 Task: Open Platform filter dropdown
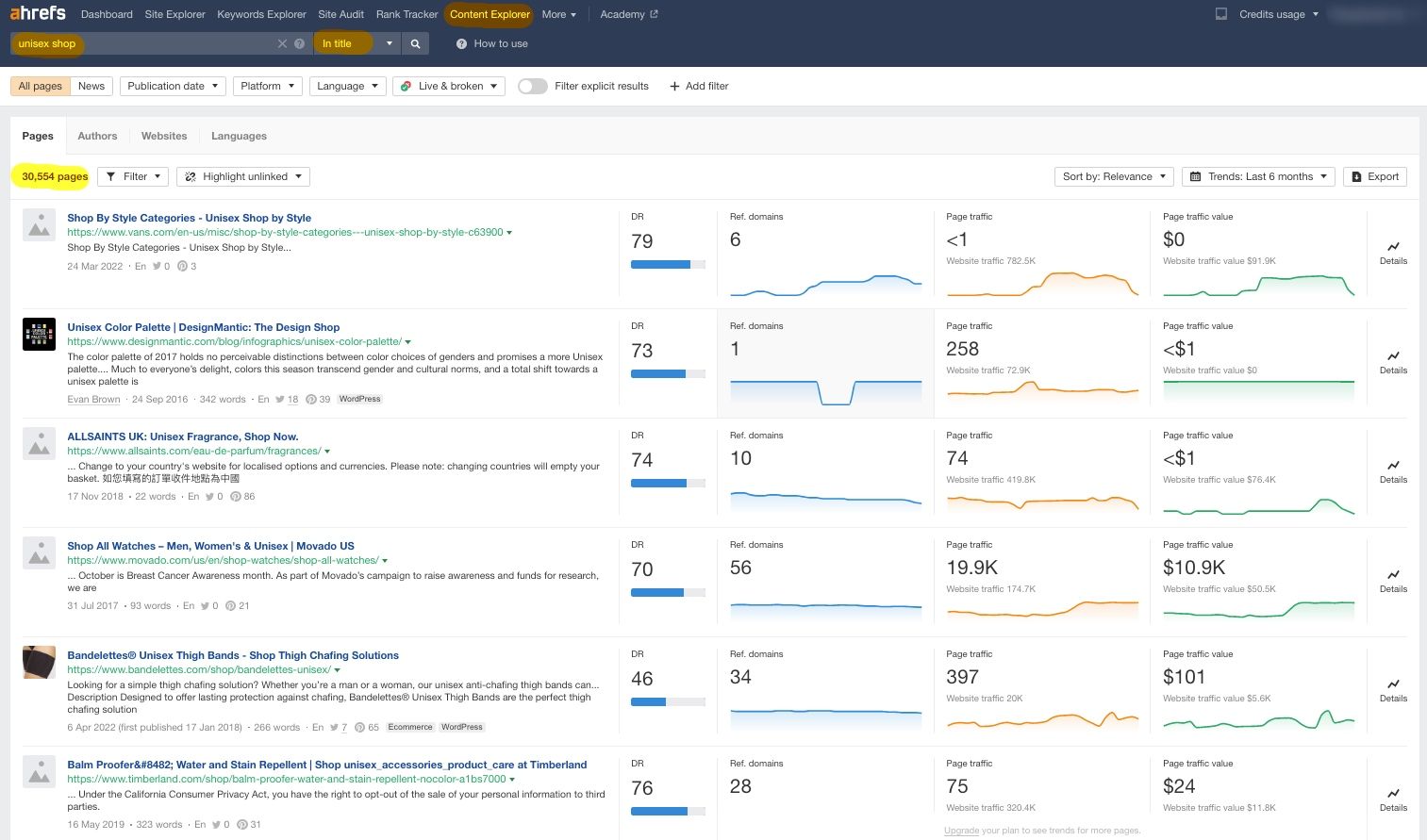(268, 86)
